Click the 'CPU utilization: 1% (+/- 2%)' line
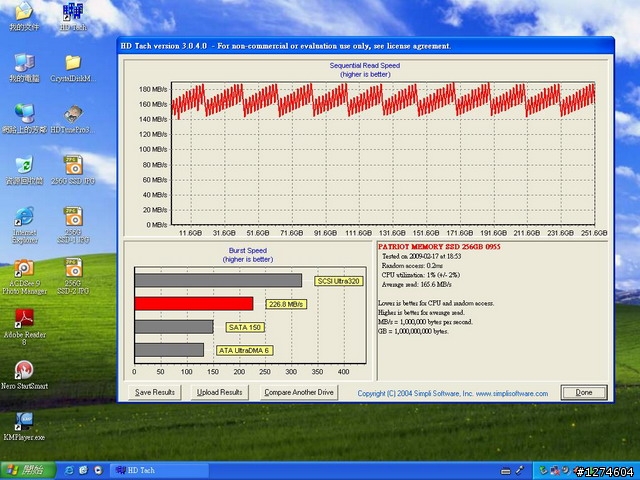 (421, 275)
